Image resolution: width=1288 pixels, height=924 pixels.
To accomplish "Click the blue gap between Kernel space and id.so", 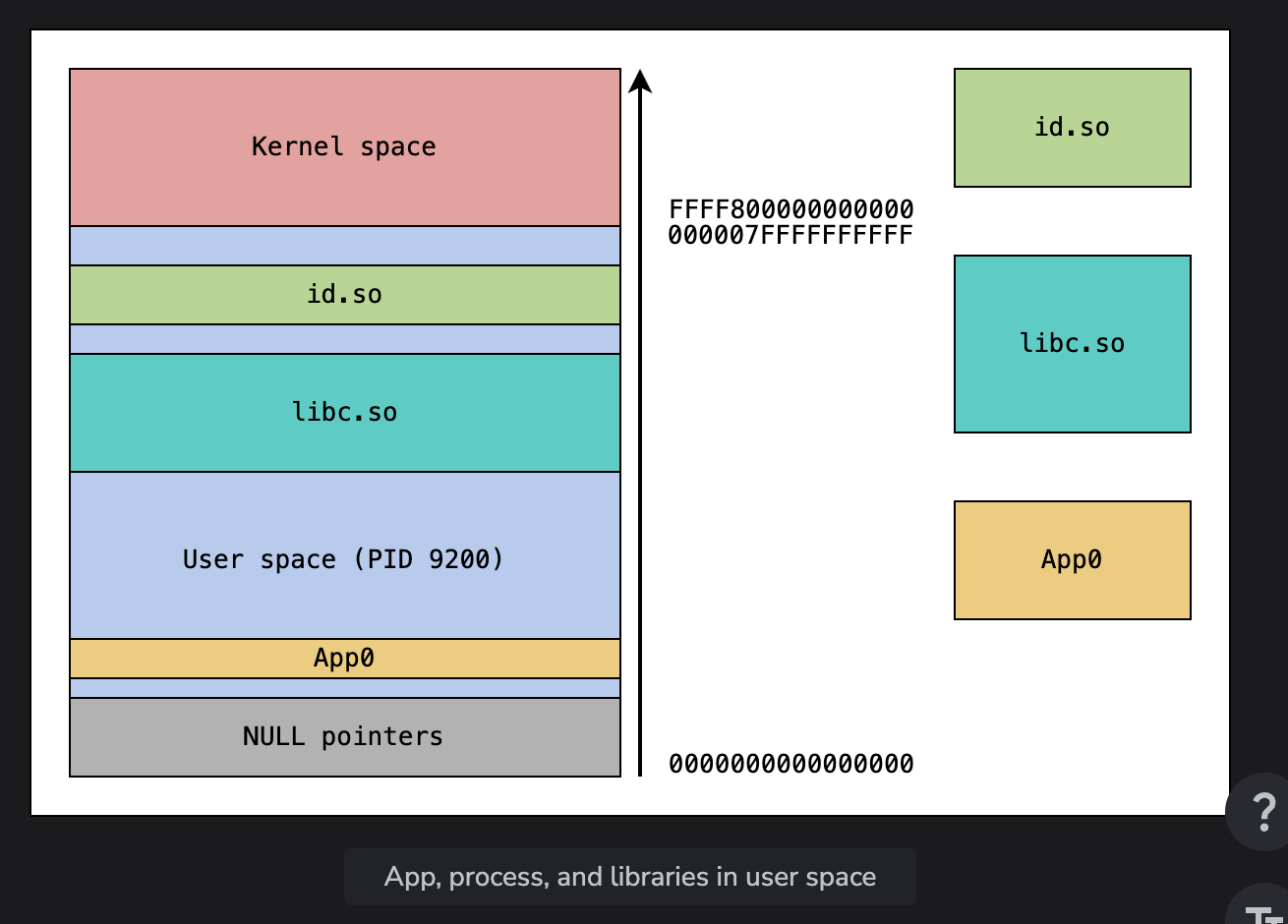I will [345, 246].
